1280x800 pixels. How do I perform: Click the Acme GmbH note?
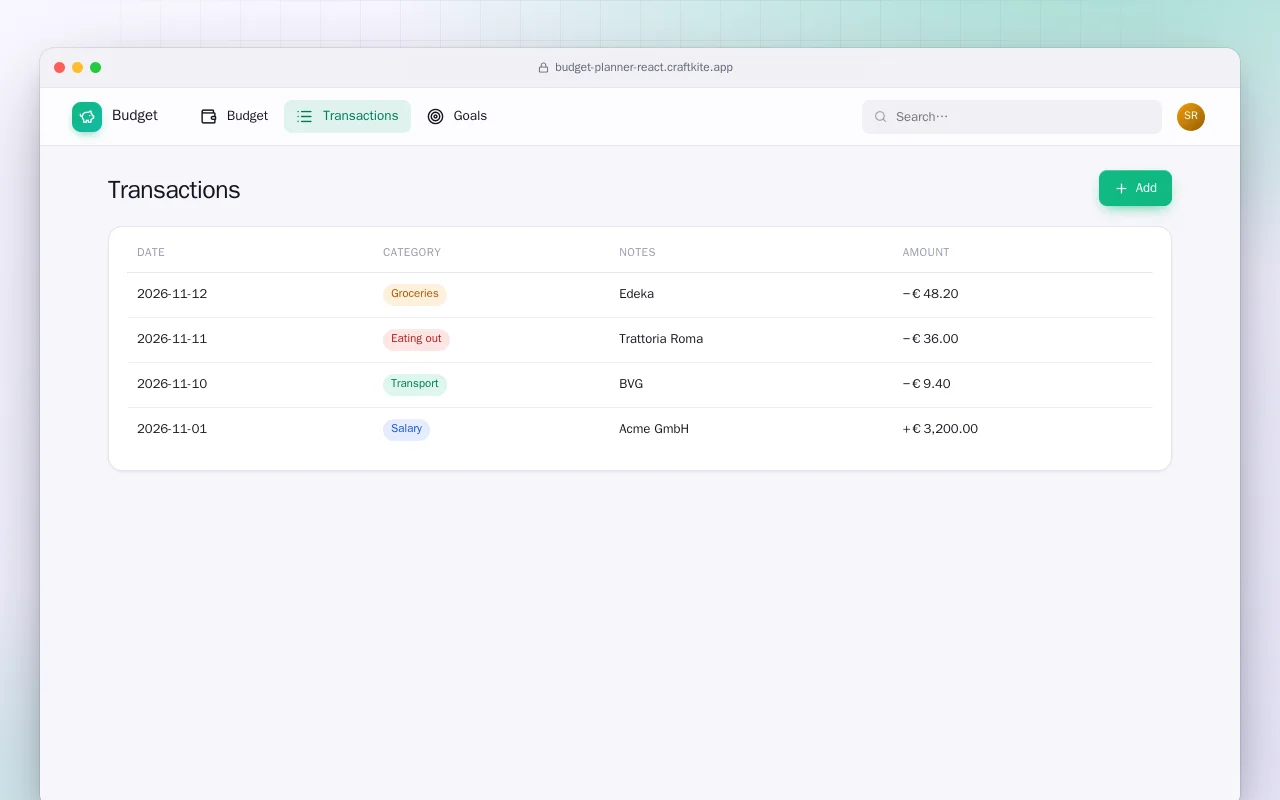[x=654, y=429]
